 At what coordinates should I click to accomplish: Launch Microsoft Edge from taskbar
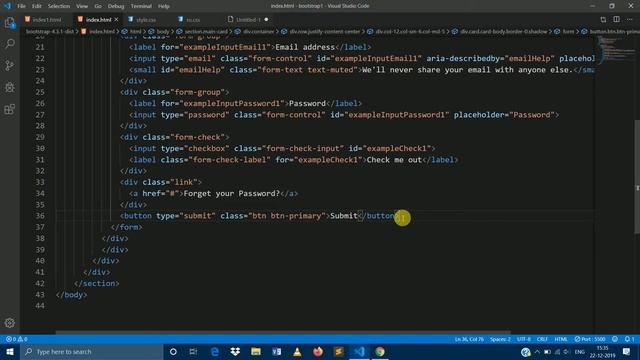click(215, 351)
